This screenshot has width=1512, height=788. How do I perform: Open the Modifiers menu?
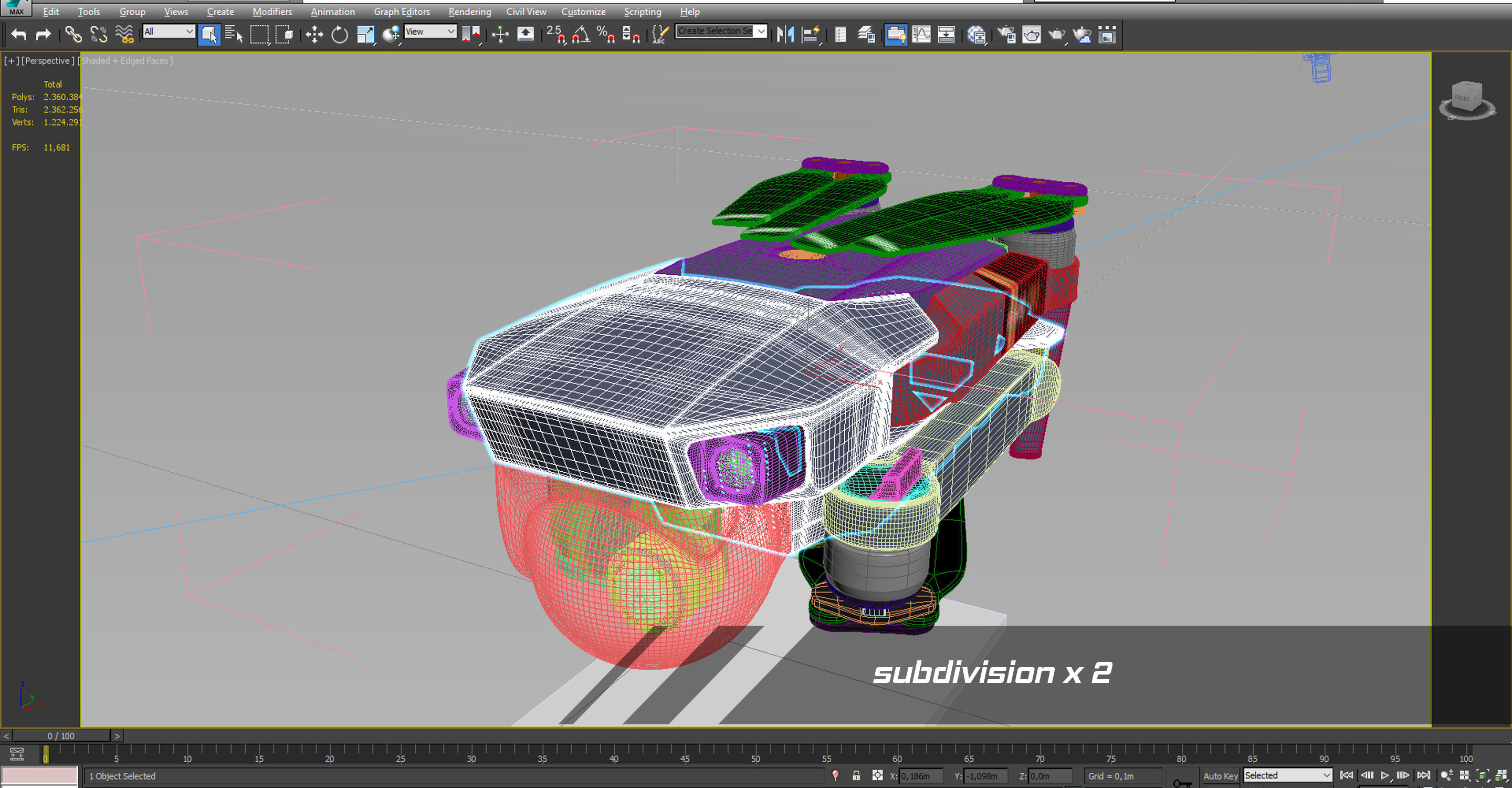272,12
